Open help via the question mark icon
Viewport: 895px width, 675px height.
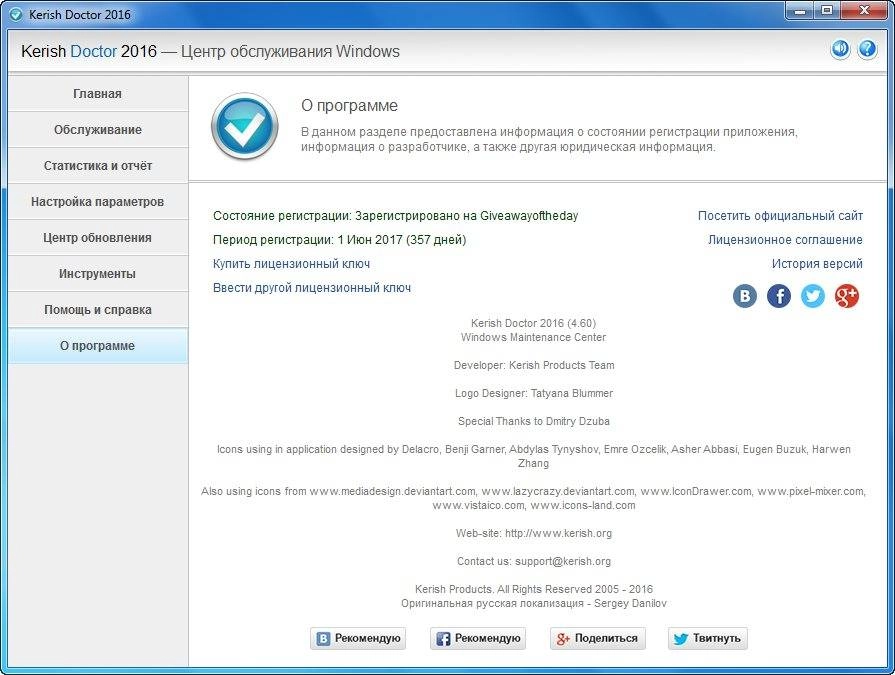point(867,50)
